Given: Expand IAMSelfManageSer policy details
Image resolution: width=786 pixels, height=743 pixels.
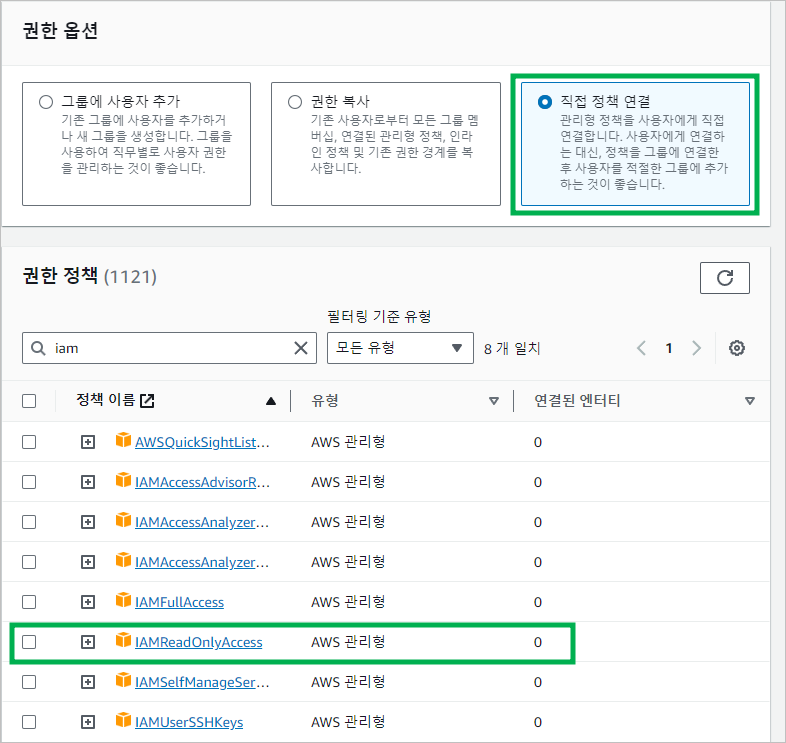Looking at the screenshot, I should click(88, 682).
